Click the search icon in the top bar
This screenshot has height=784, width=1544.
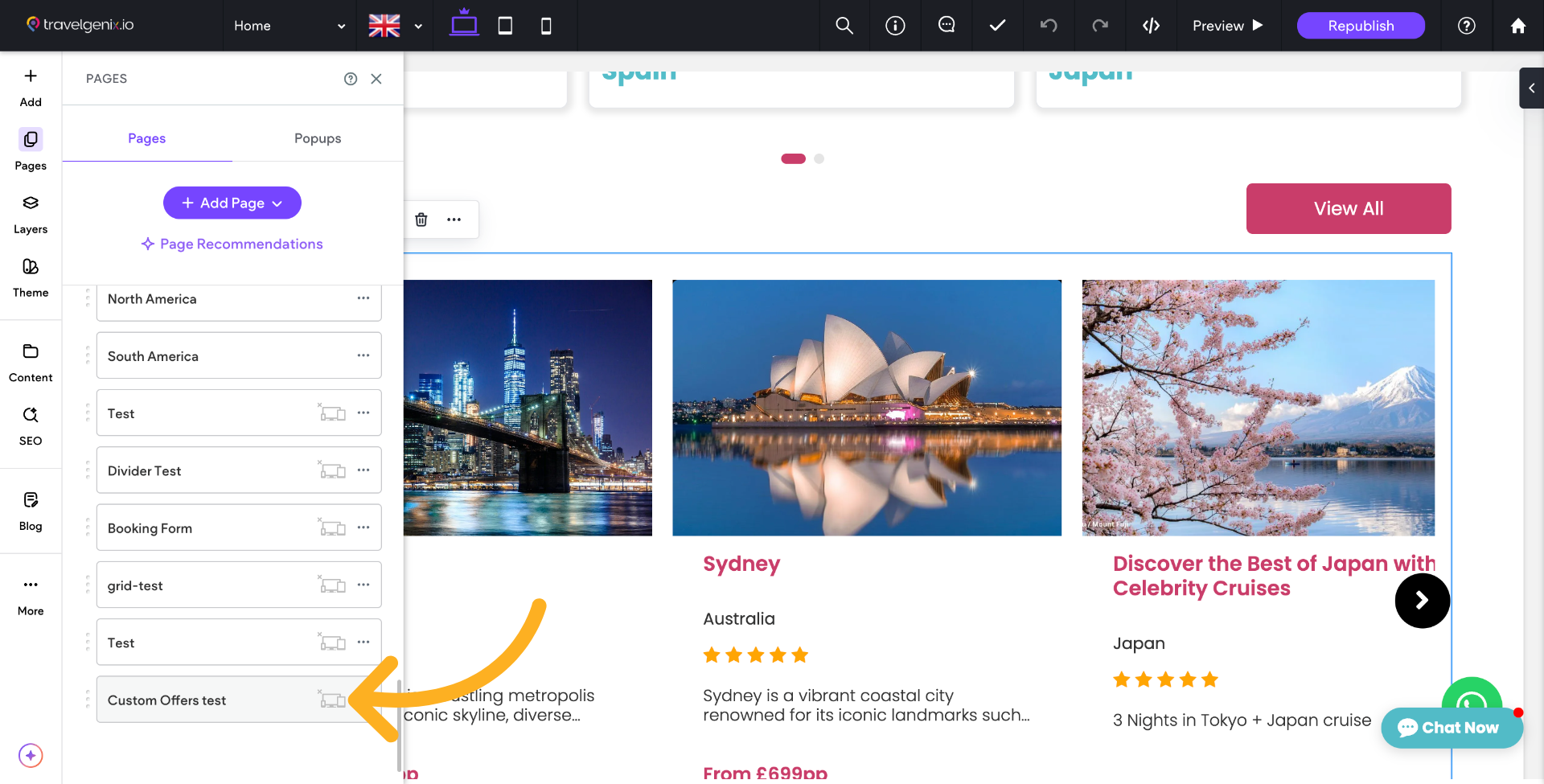pos(844,26)
